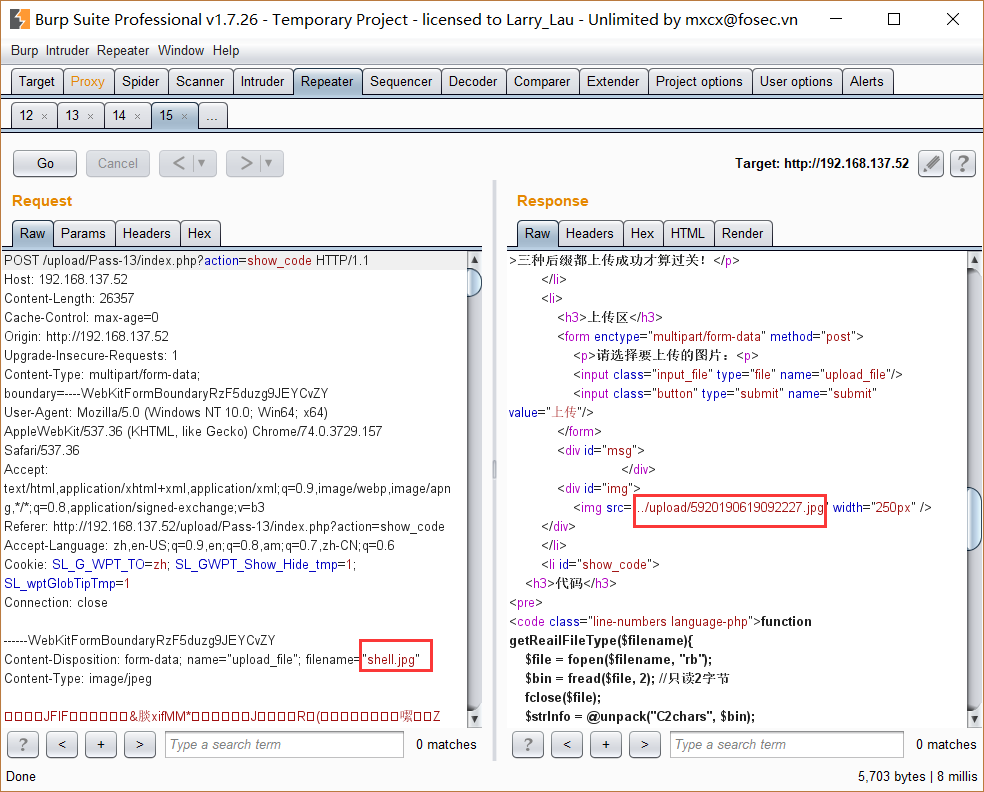Viewport: 984px width, 792px height.
Task: Show request Headers view
Action: 147,233
